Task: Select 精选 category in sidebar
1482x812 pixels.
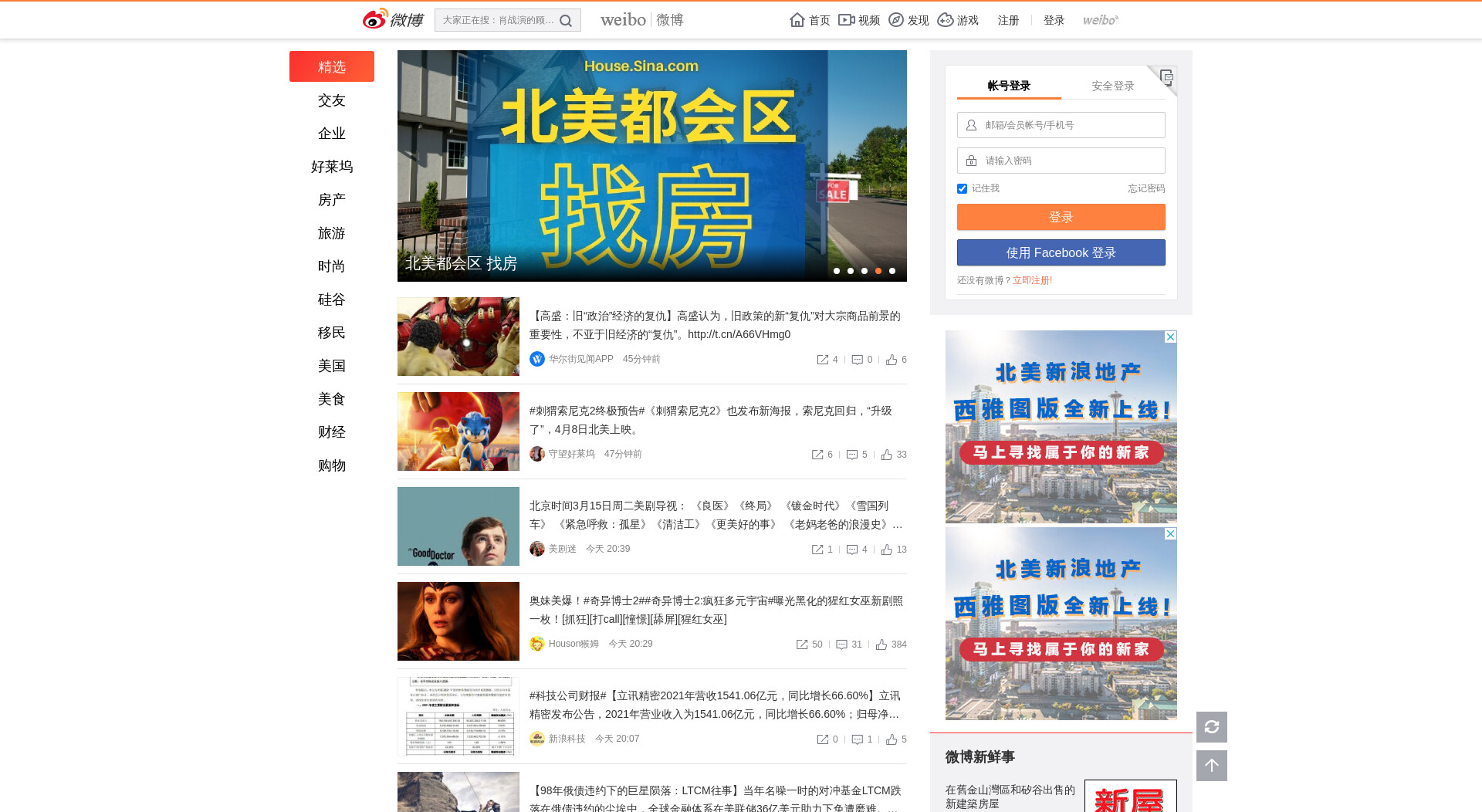Action: pyautogui.click(x=332, y=66)
